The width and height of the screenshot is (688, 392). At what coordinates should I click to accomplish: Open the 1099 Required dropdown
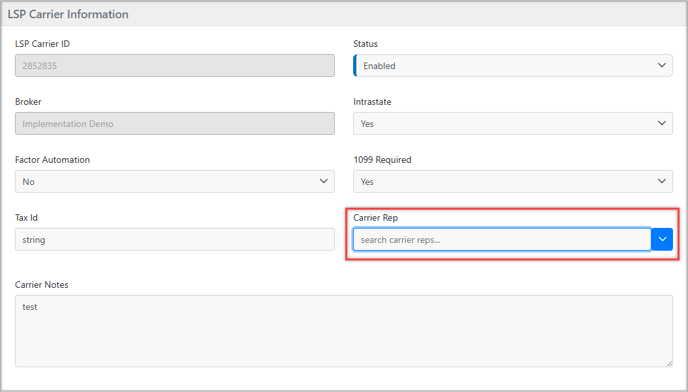tap(512, 181)
